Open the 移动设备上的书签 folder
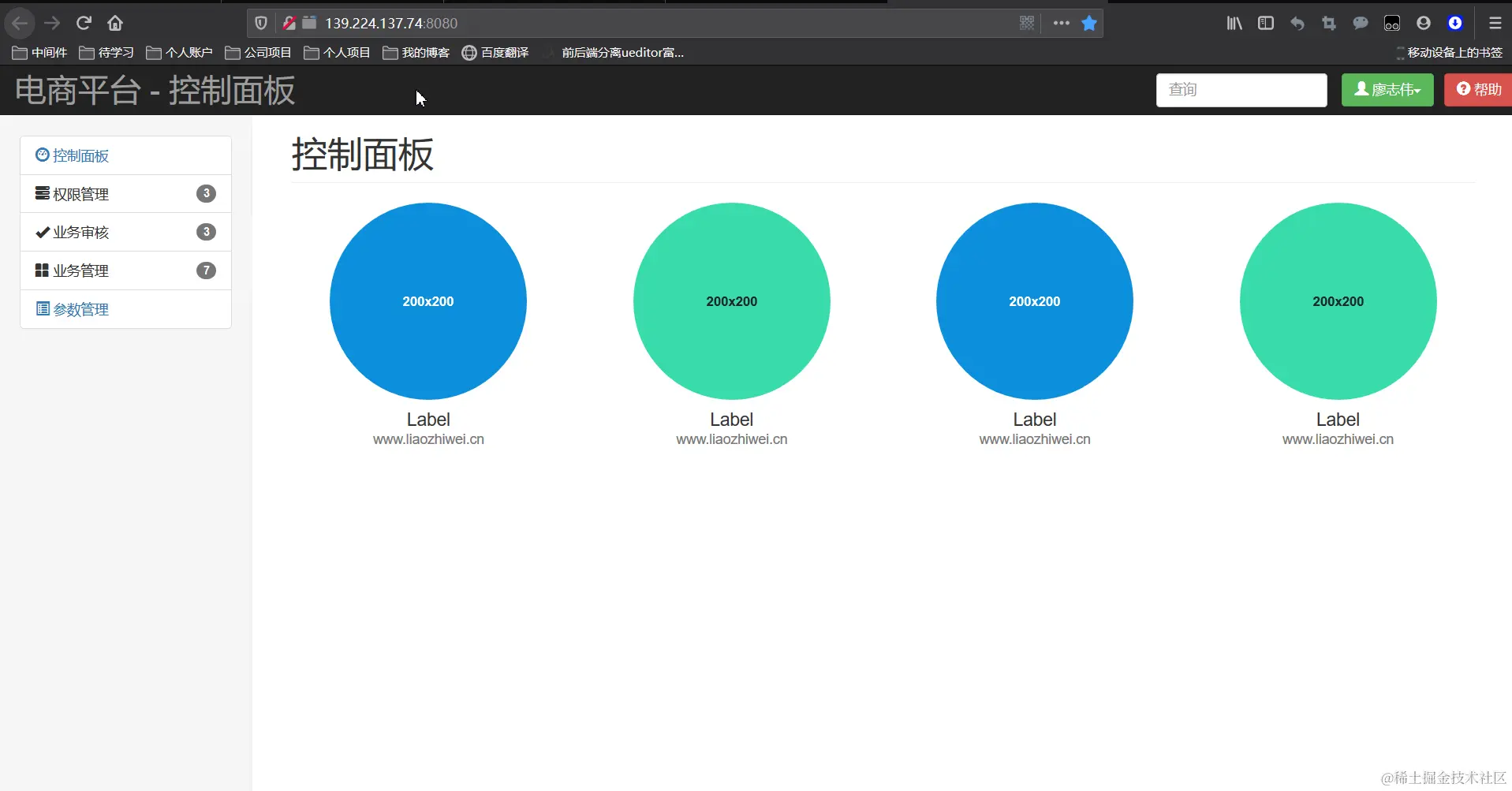 click(1449, 53)
